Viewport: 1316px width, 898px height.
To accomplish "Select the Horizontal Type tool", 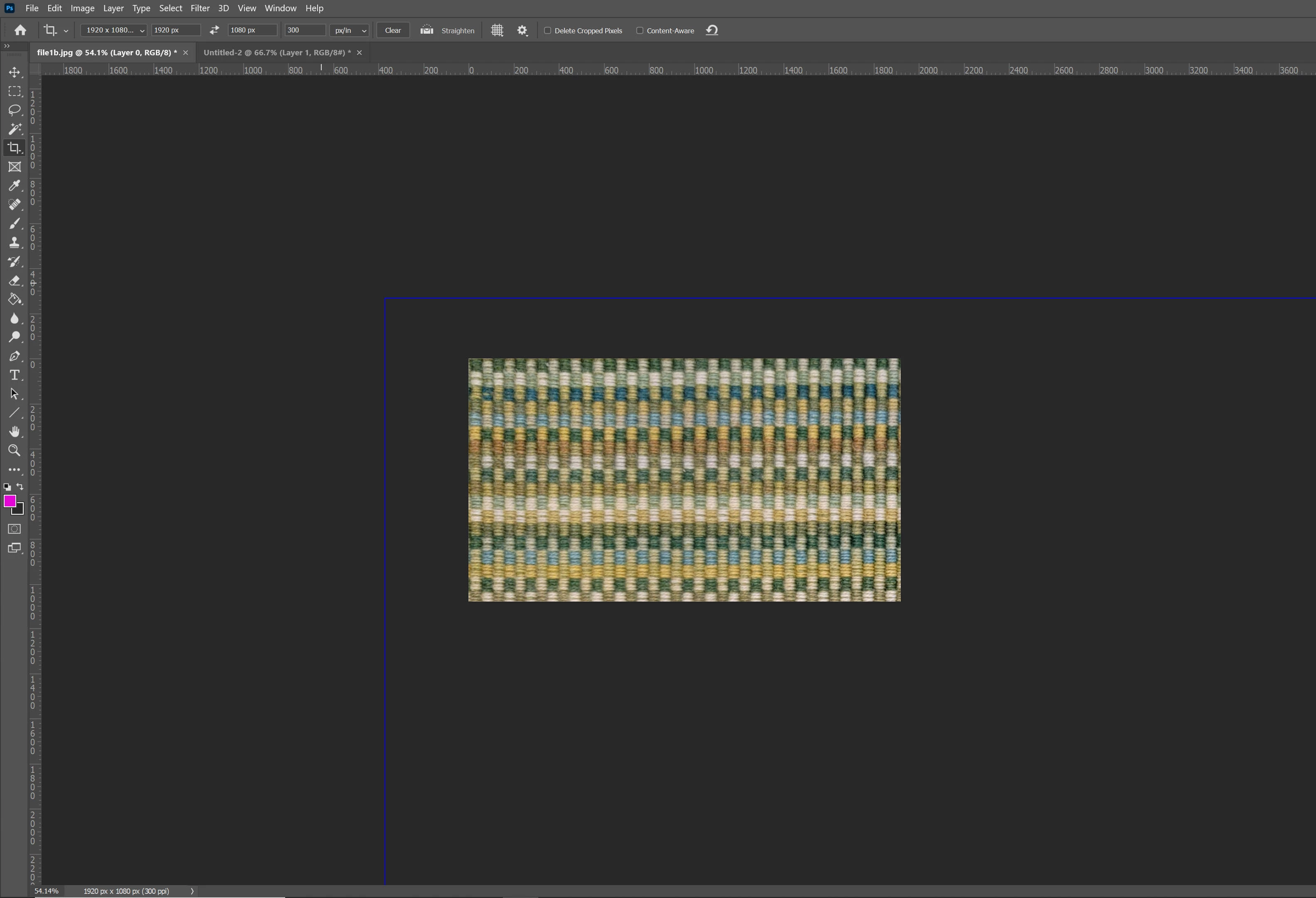I will click(x=15, y=375).
